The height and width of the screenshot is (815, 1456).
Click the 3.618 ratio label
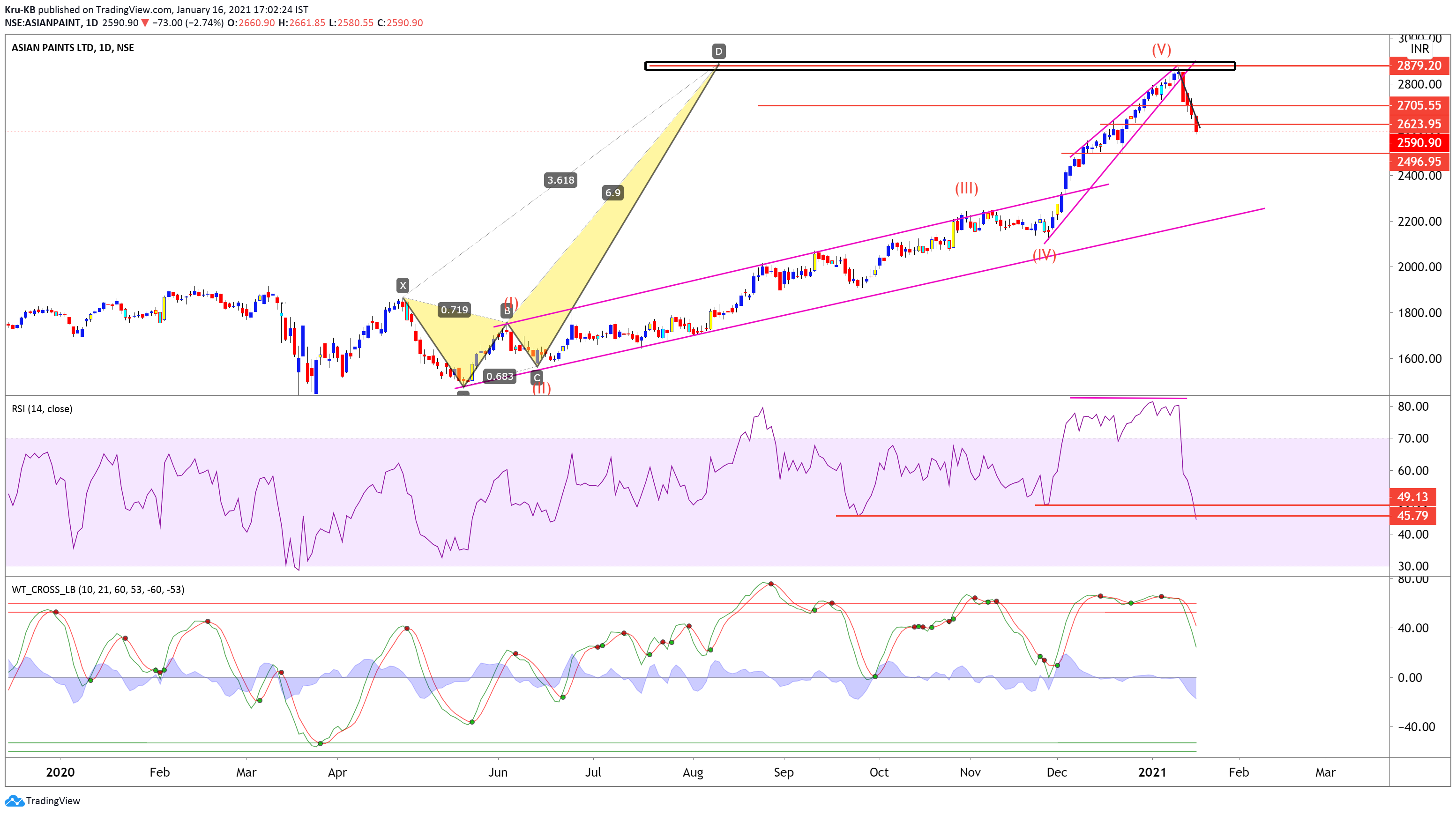(560, 180)
